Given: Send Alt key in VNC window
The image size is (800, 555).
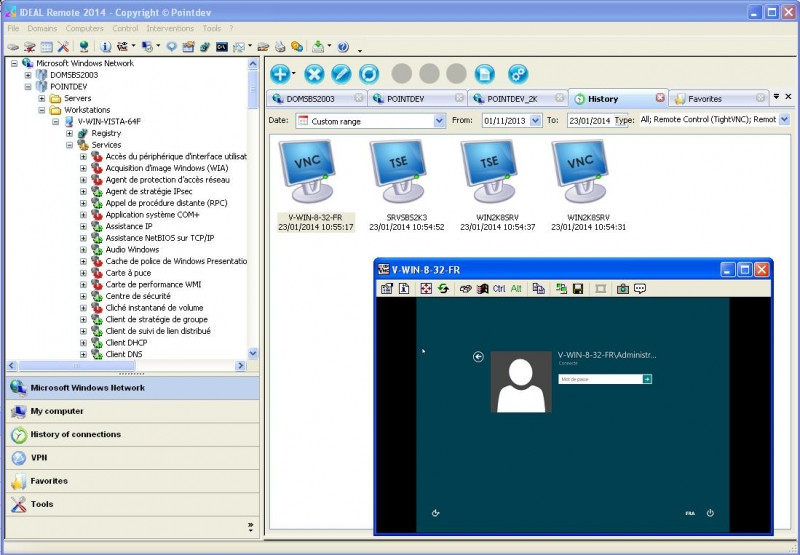Looking at the screenshot, I should [516, 289].
